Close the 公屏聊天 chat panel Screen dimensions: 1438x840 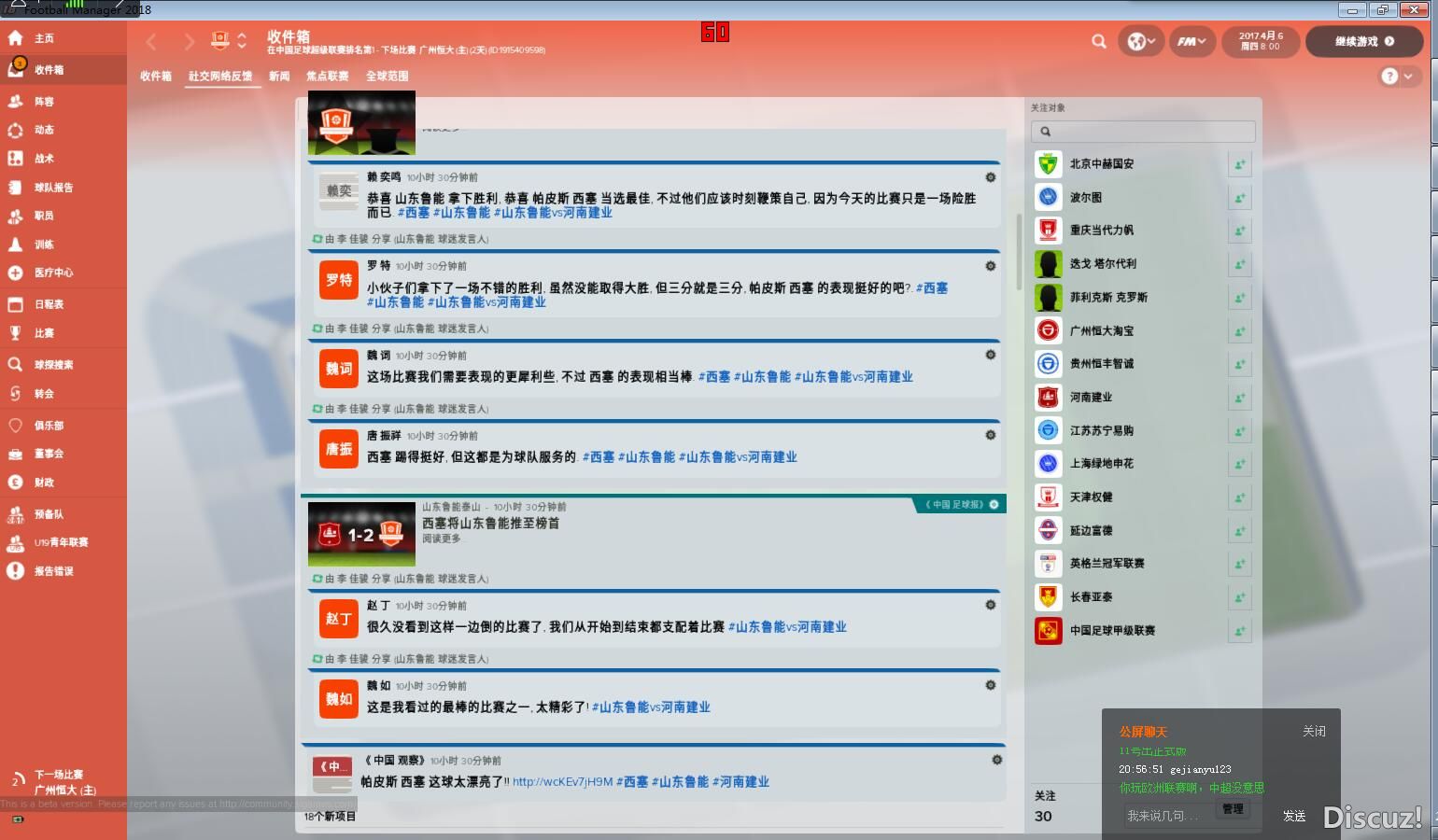tap(1314, 732)
